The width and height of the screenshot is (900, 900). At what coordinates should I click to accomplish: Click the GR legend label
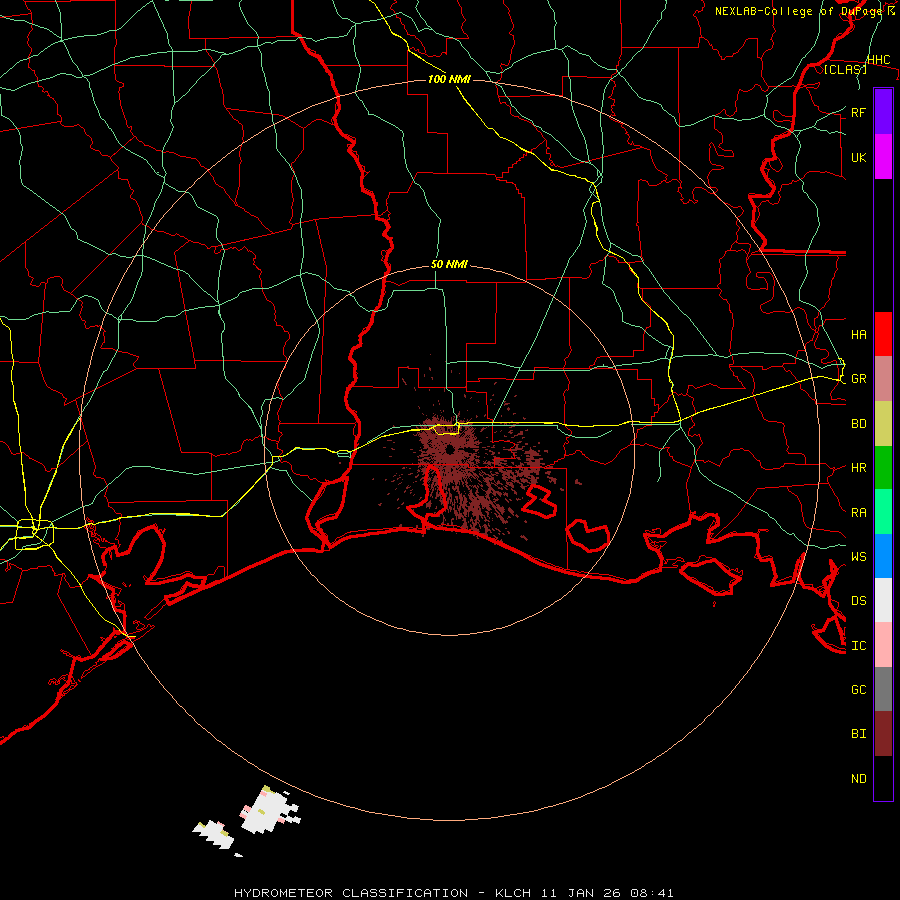pos(858,379)
